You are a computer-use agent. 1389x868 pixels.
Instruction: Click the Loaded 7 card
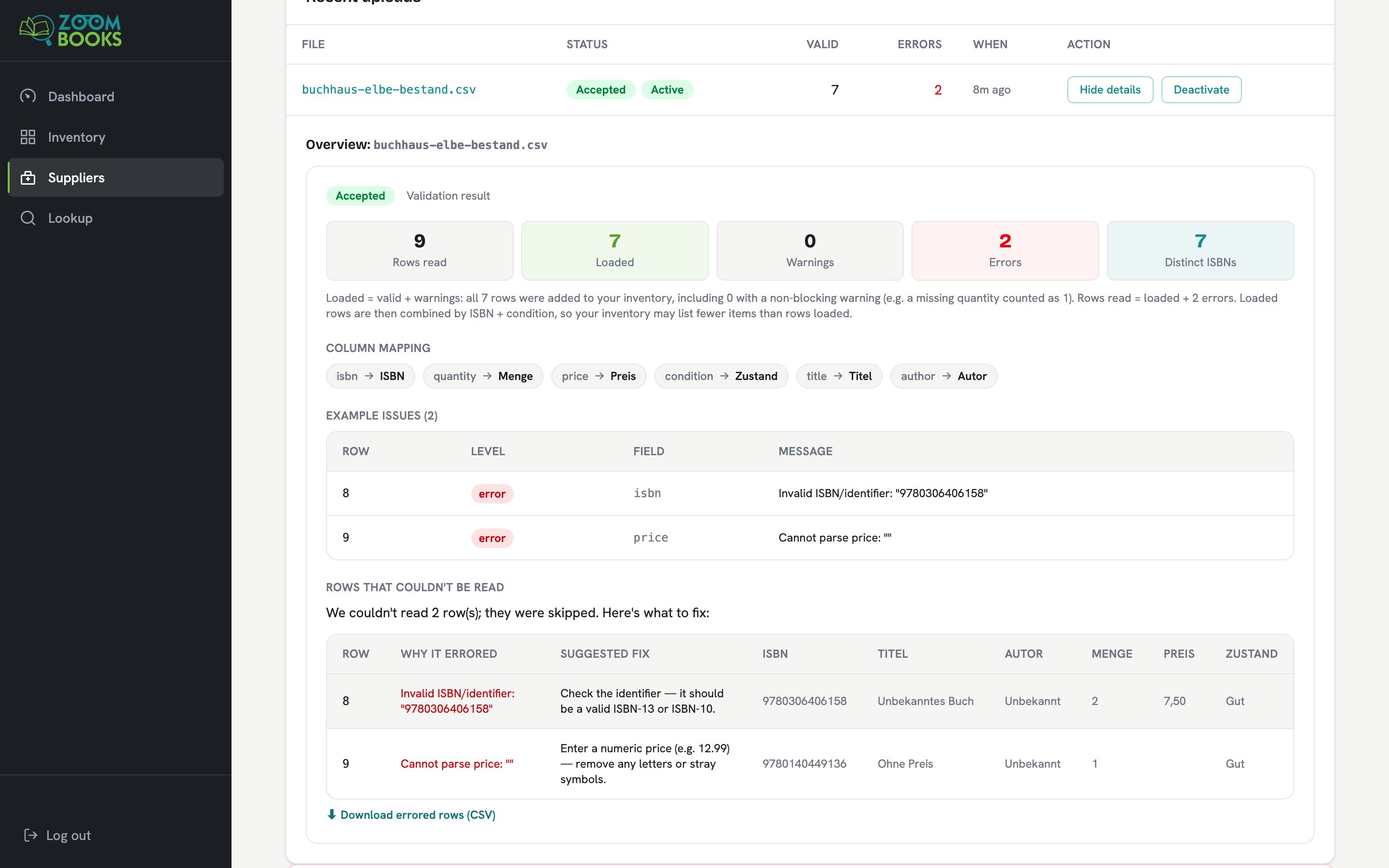pyautogui.click(x=615, y=251)
